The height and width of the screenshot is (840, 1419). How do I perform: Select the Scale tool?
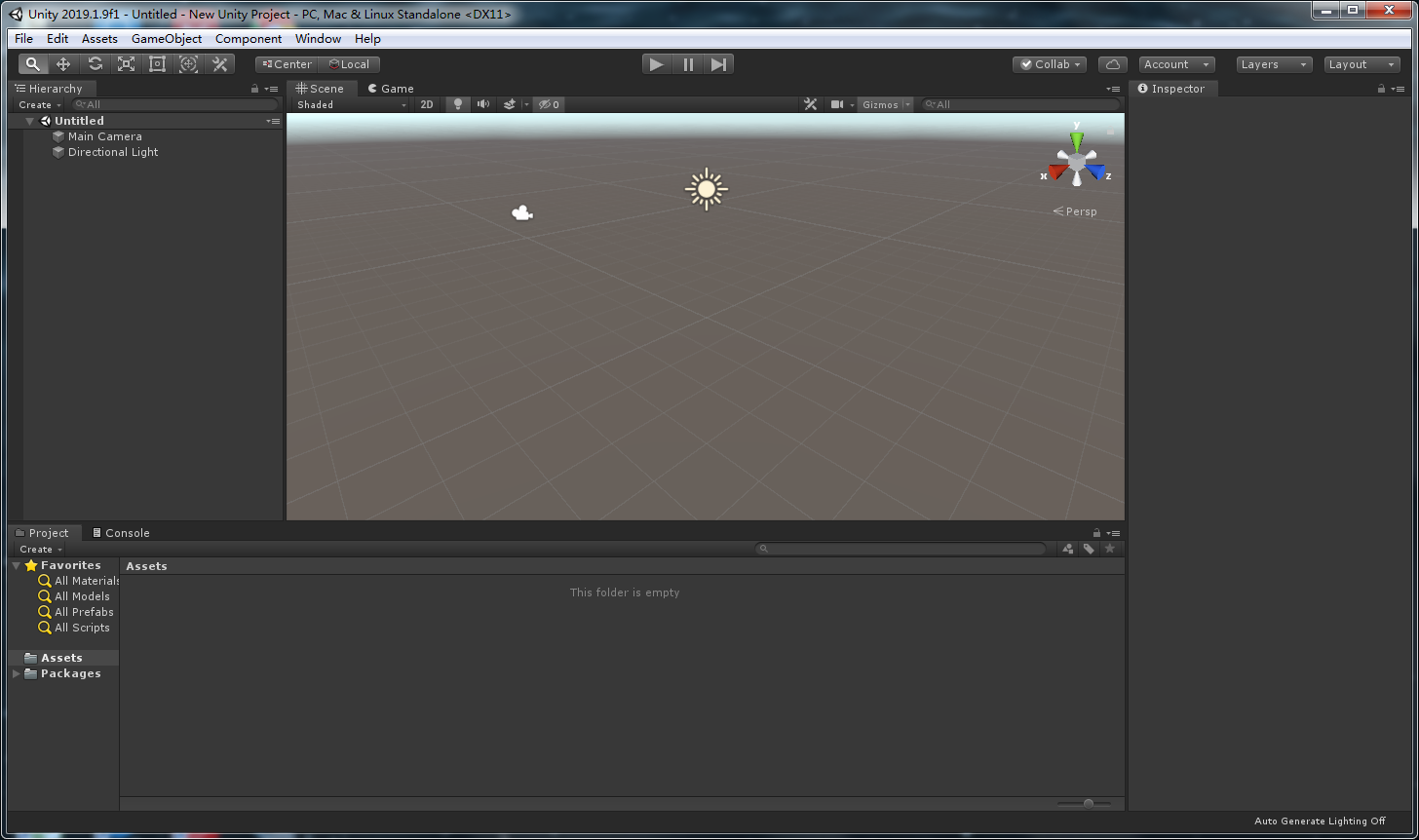(x=126, y=63)
